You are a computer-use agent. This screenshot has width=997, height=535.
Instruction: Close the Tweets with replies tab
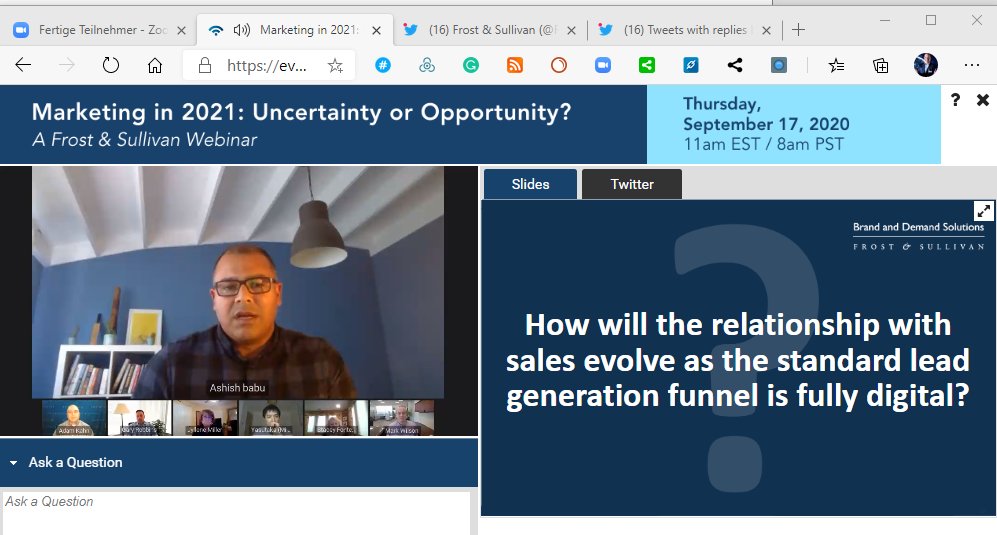click(x=766, y=30)
